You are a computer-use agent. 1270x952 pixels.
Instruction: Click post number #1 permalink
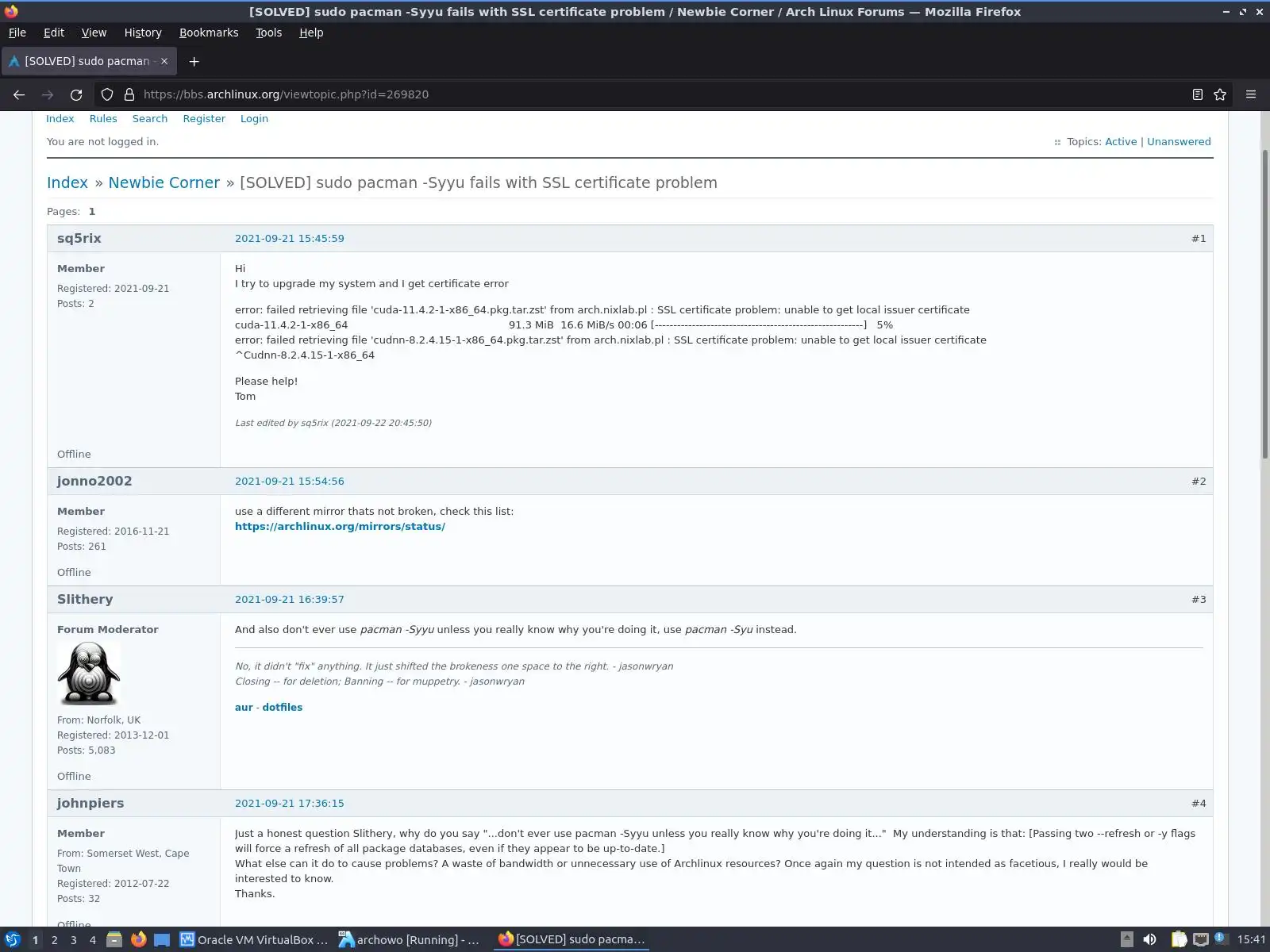point(1199,239)
